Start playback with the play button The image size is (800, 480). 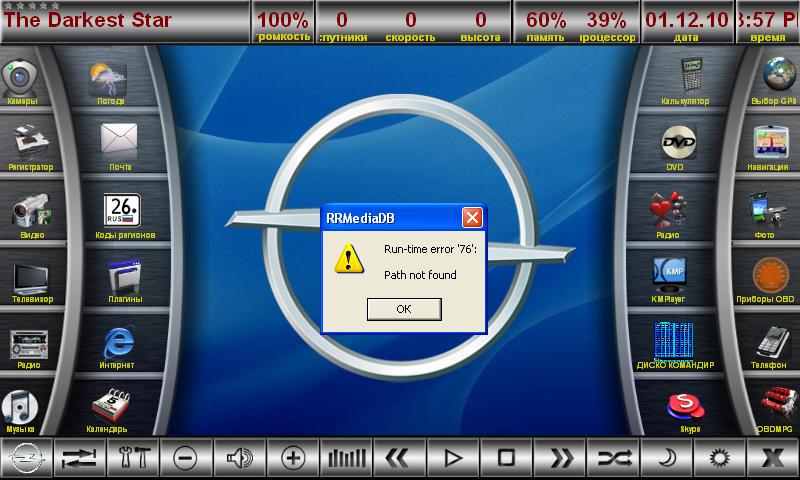pyautogui.click(x=453, y=458)
